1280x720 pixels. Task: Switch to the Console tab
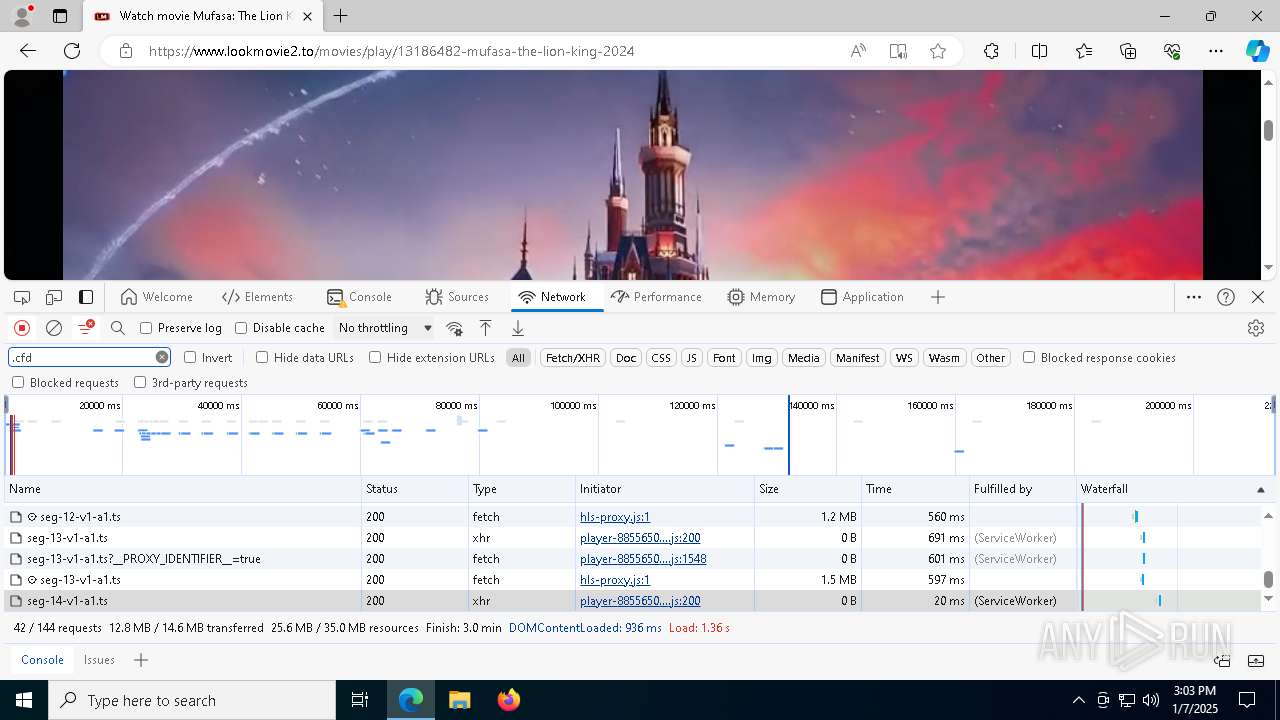pos(359,297)
